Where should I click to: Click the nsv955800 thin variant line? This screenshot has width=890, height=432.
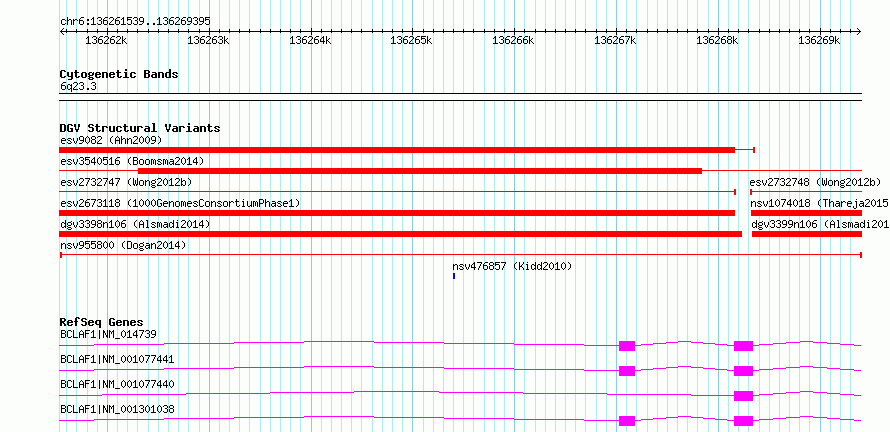tap(460, 255)
